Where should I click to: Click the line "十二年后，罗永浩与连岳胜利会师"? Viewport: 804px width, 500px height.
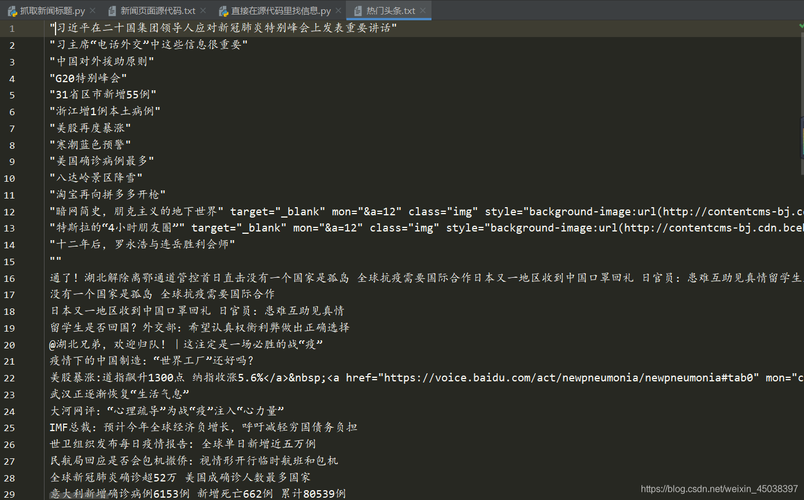point(142,244)
